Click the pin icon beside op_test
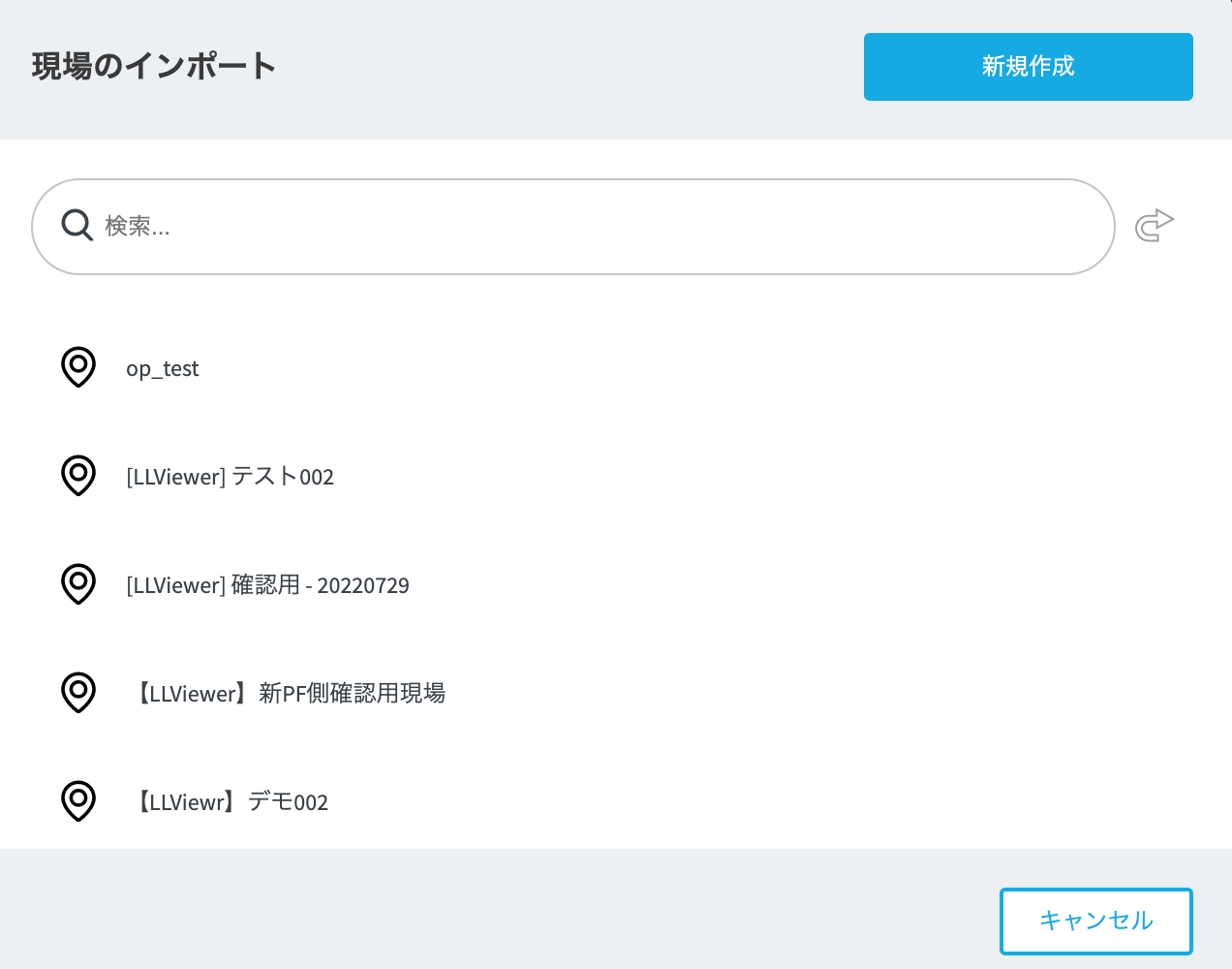 [78, 367]
